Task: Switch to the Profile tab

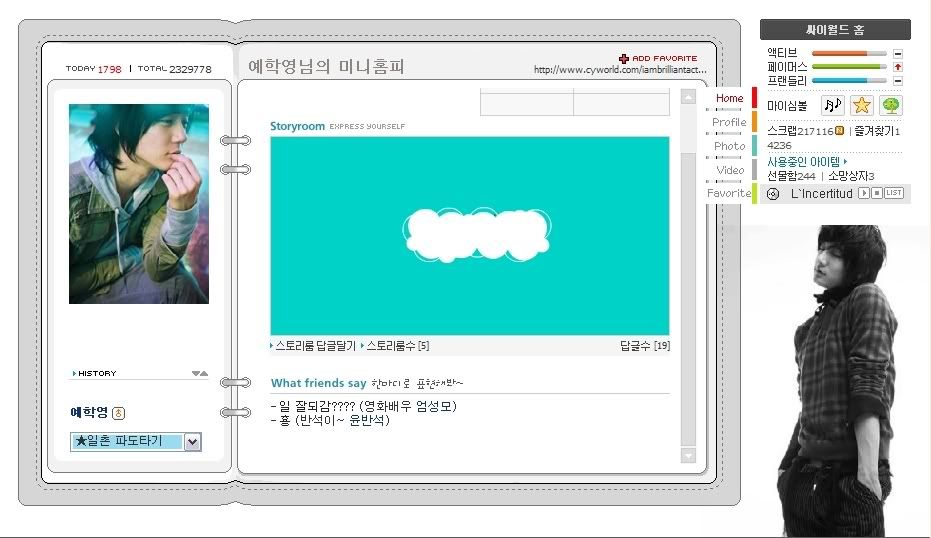Action: click(729, 122)
